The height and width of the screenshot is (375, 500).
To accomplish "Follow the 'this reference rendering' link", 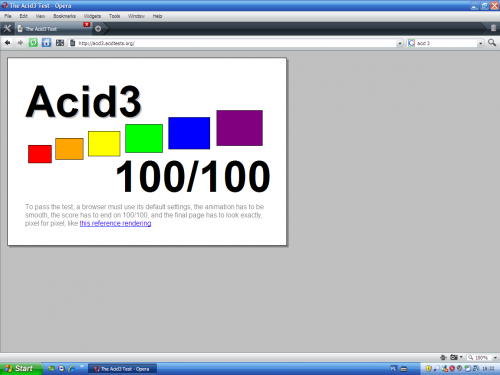I will (115, 223).
